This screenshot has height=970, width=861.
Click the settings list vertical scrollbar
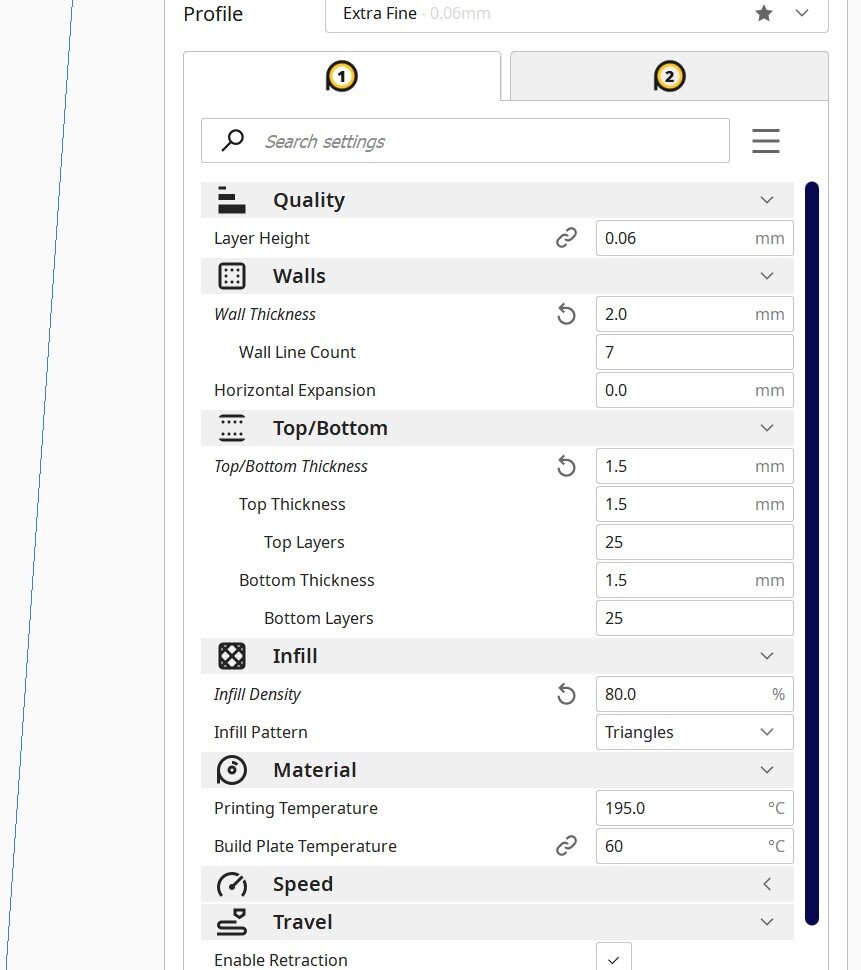[x=812, y=554]
